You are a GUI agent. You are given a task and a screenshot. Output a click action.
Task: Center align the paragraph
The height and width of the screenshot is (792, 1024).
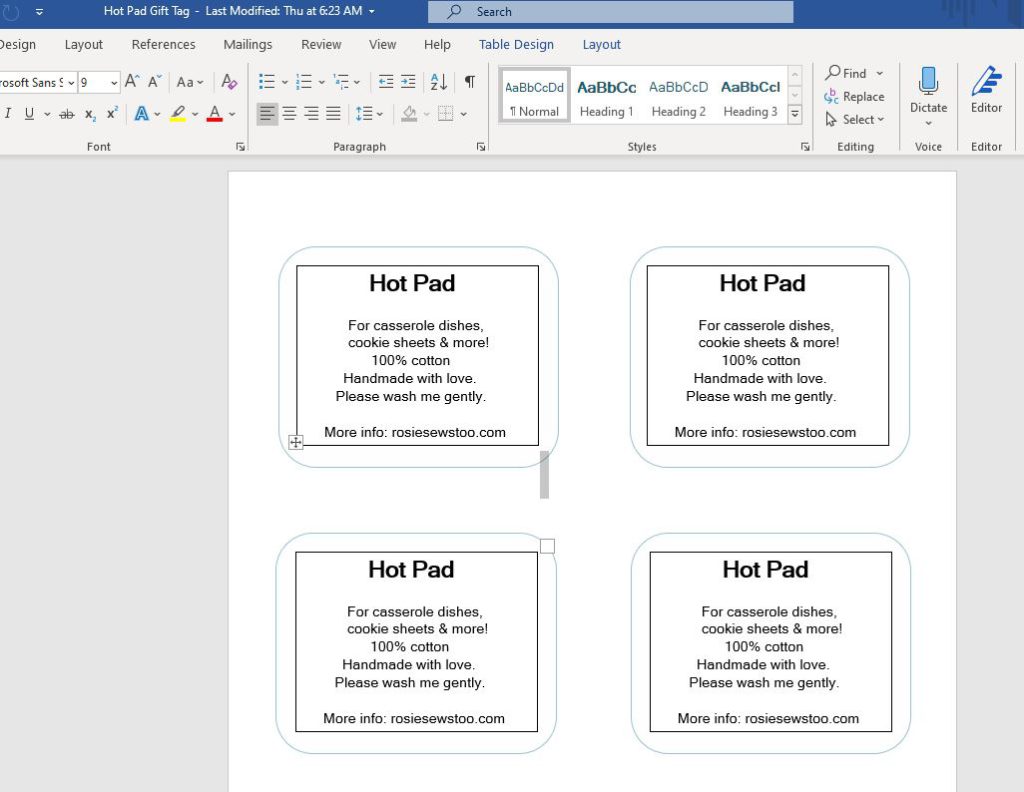(290, 114)
